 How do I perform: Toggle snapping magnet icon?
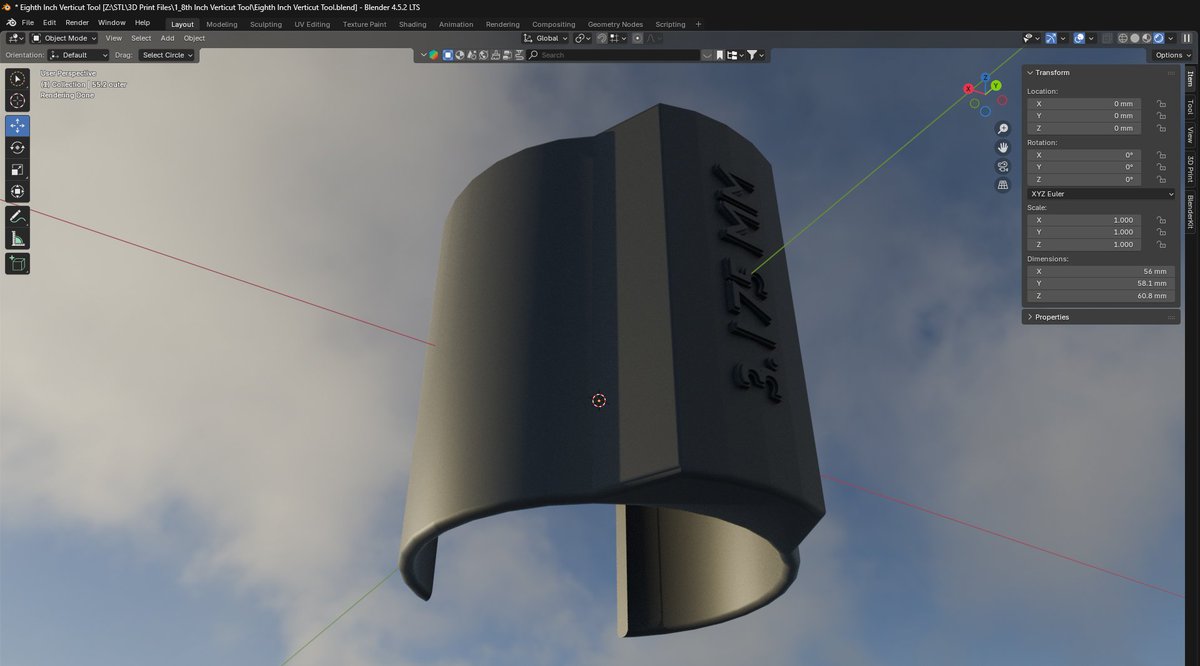click(603, 38)
